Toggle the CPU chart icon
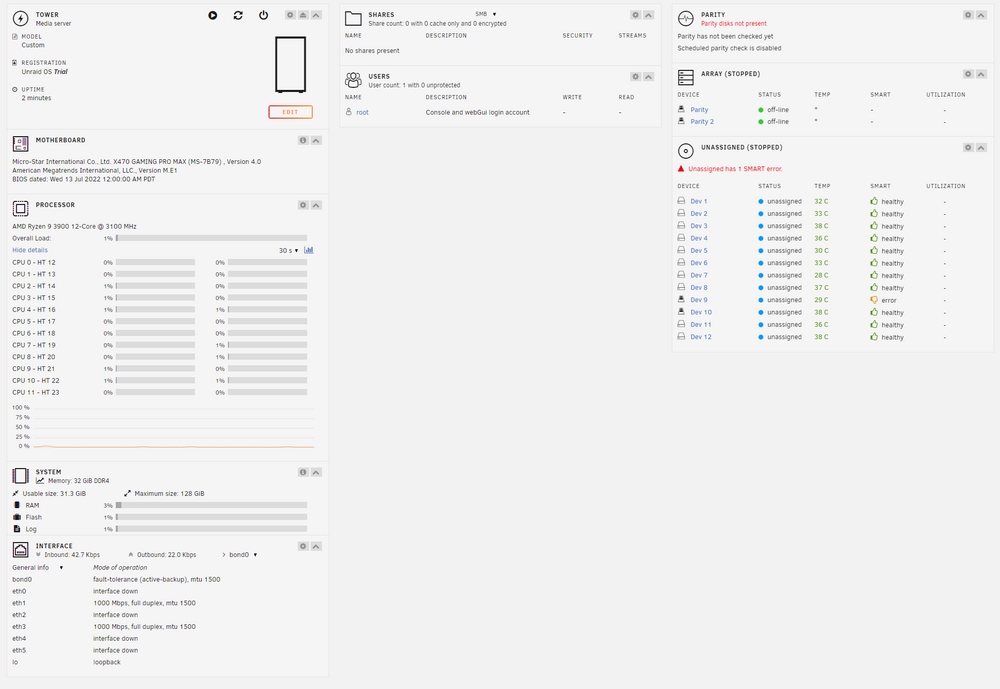Viewport: 1000px width, 689px height. click(309, 250)
